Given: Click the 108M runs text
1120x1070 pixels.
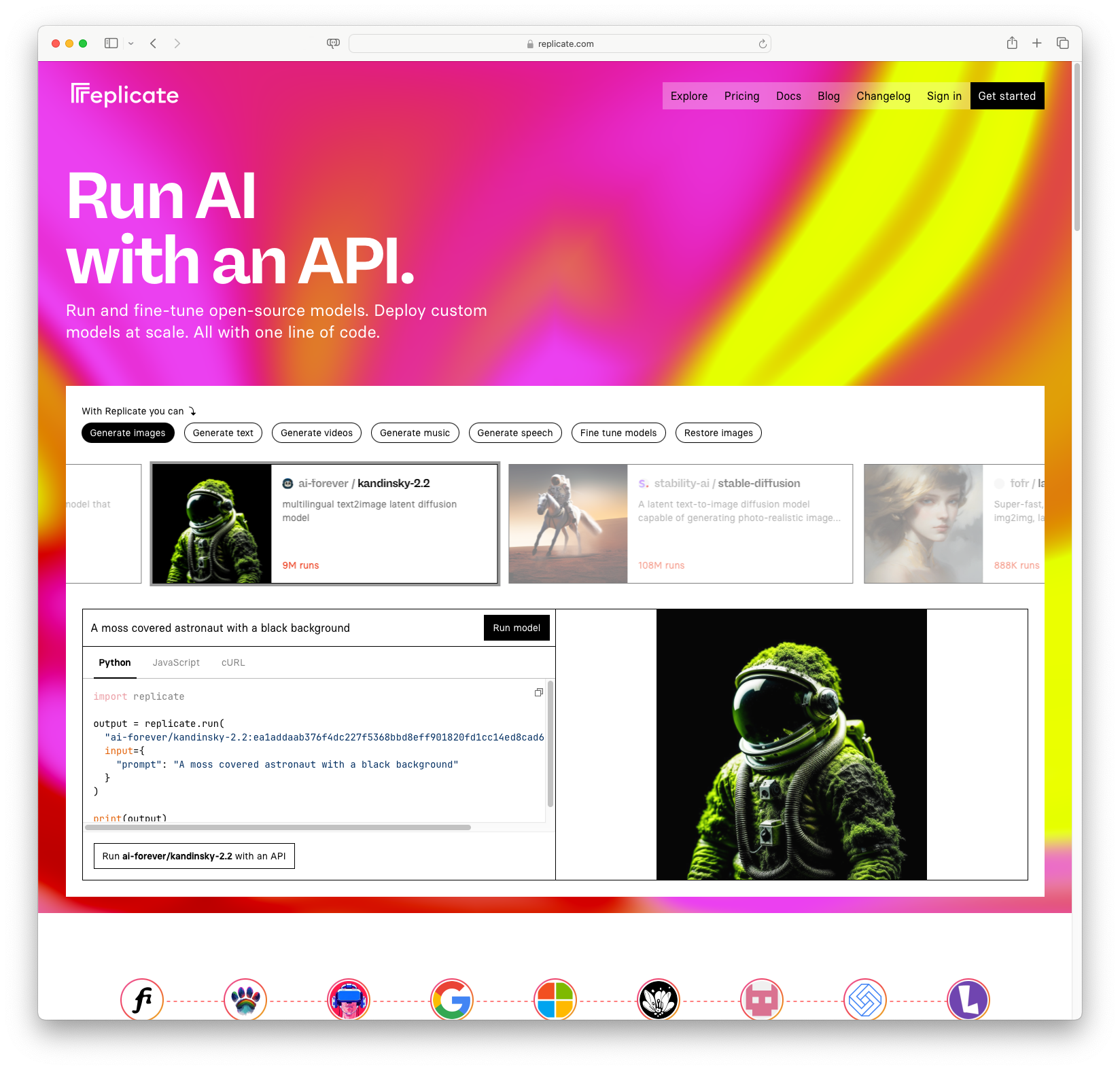Looking at the screenshot, I should 661,565.
